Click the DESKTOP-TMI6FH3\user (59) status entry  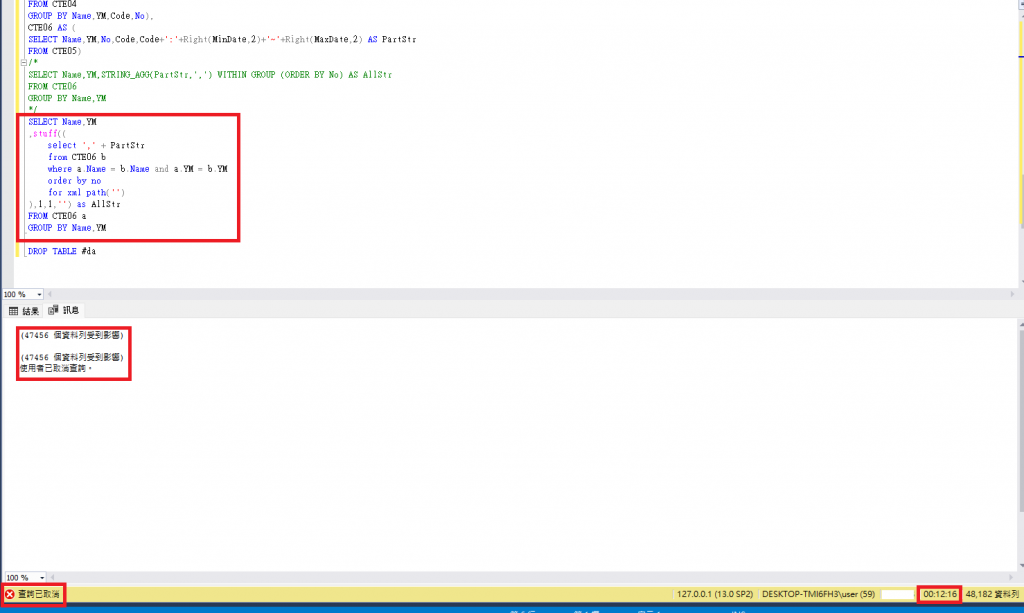click(x=818, y=594)
